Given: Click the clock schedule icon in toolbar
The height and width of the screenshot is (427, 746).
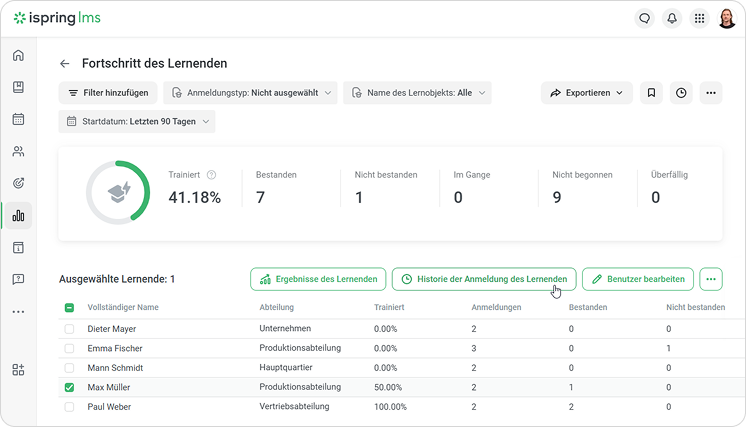Looking at the screenshot, I should coord(681,93).
